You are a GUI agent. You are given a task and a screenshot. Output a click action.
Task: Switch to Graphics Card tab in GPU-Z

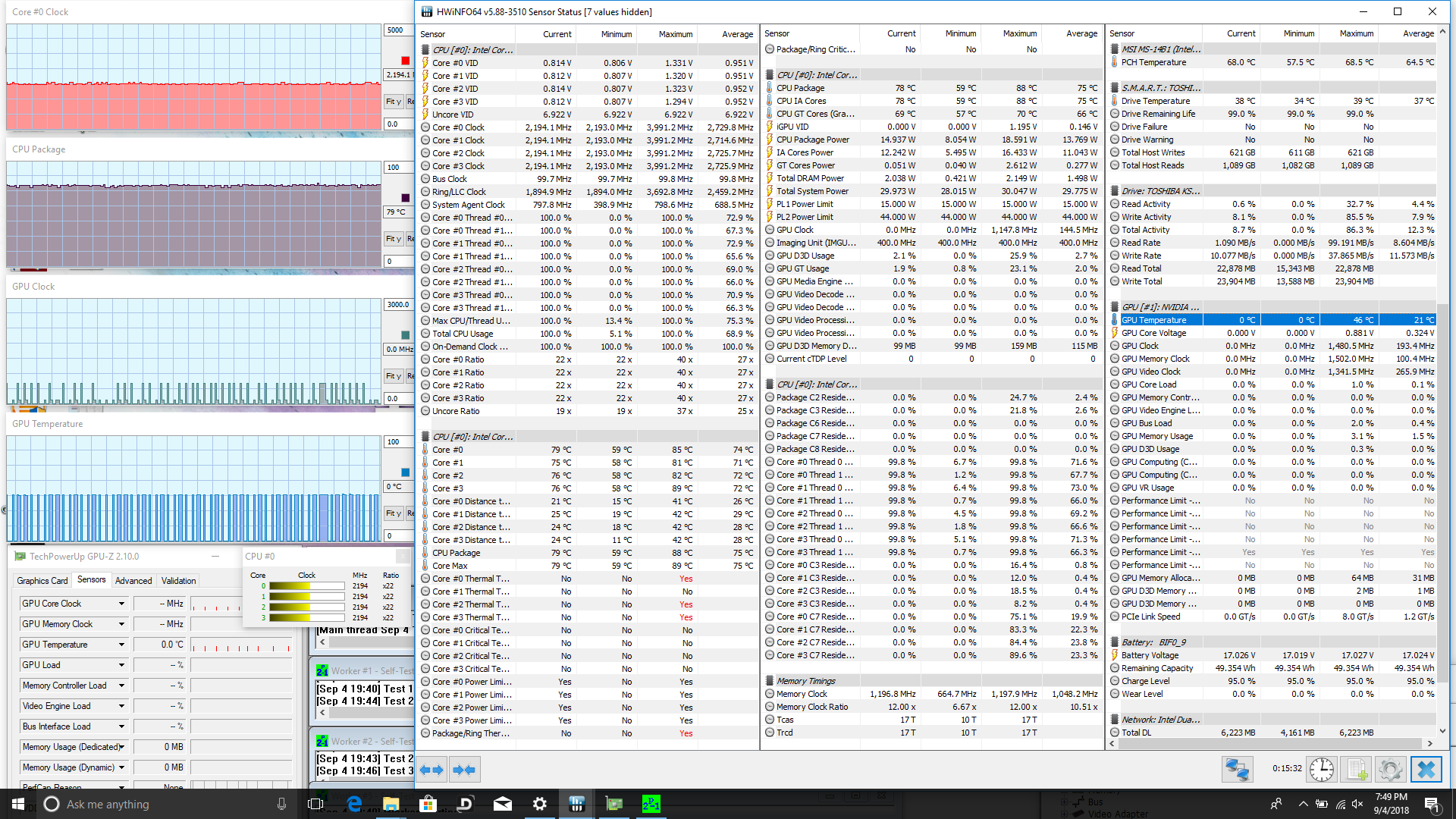click(x=42, y=581)
